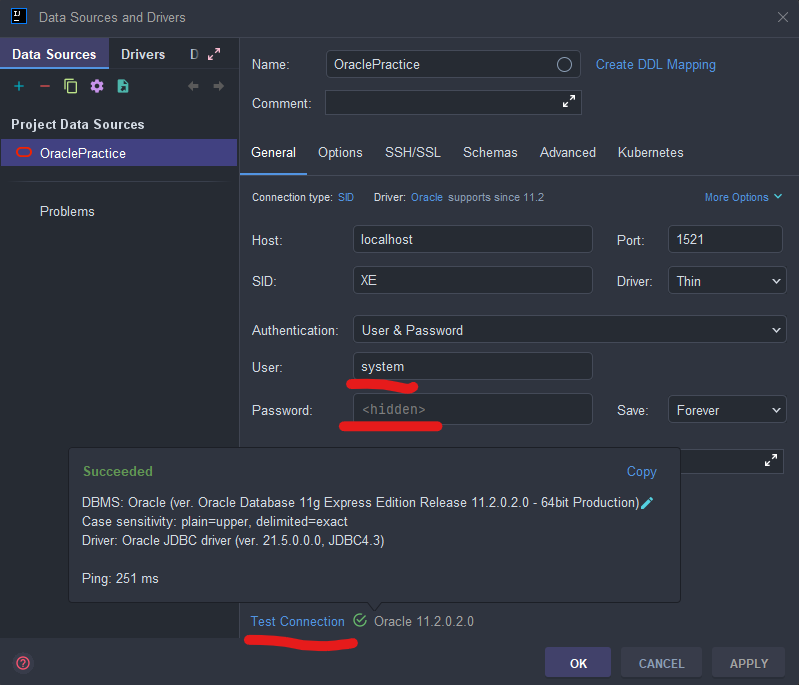This screenshot has height=685, width=799.
Task: Switch to the Data Sources tab
Action: click(x=54, y=54)
